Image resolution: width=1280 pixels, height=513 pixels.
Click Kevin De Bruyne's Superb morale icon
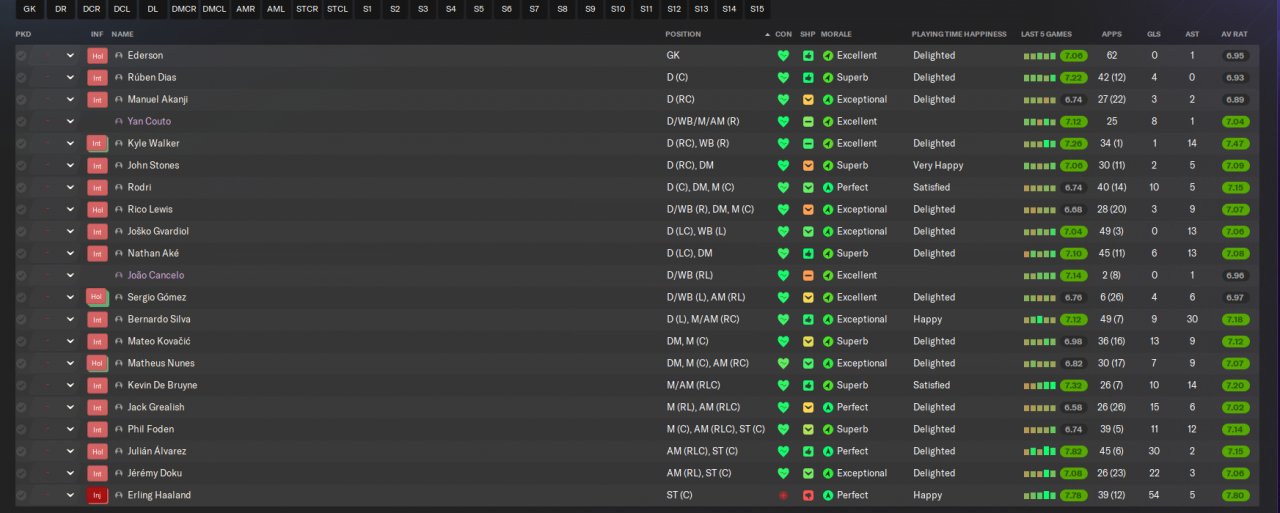pyautogui.click(x=828, y=386)
